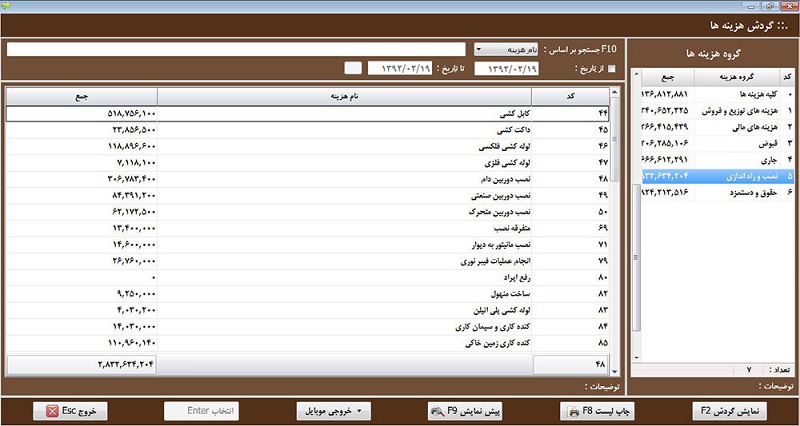Click the خروج Esc exit button

pos(70,411)
